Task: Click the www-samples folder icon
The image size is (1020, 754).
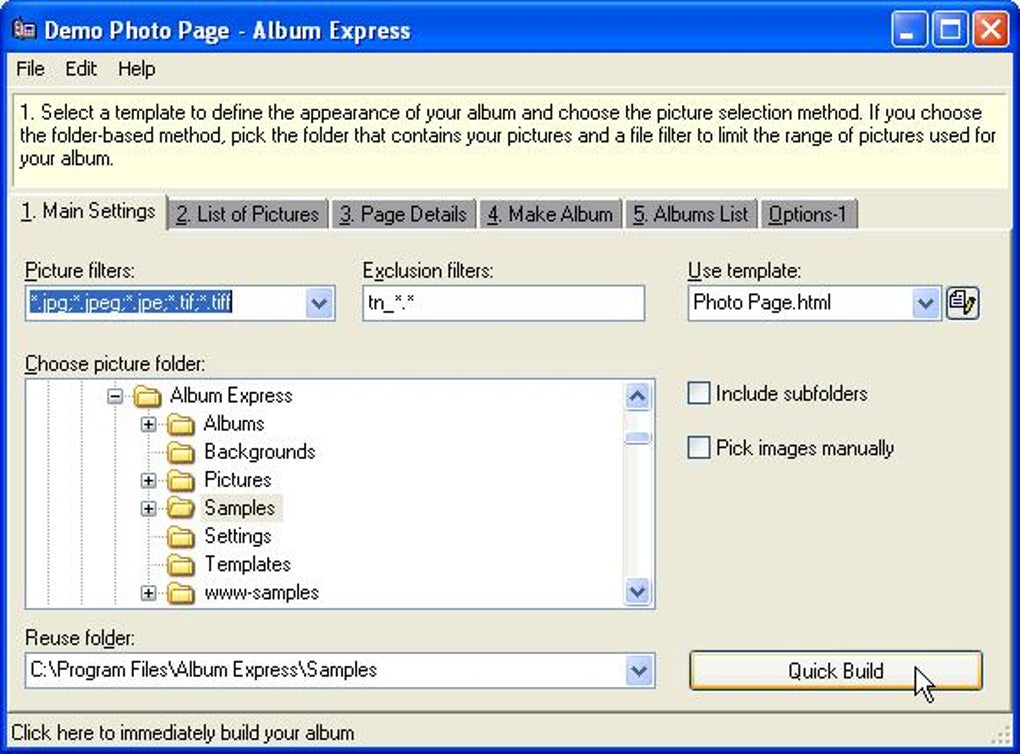Action: (x=181, y=593)
